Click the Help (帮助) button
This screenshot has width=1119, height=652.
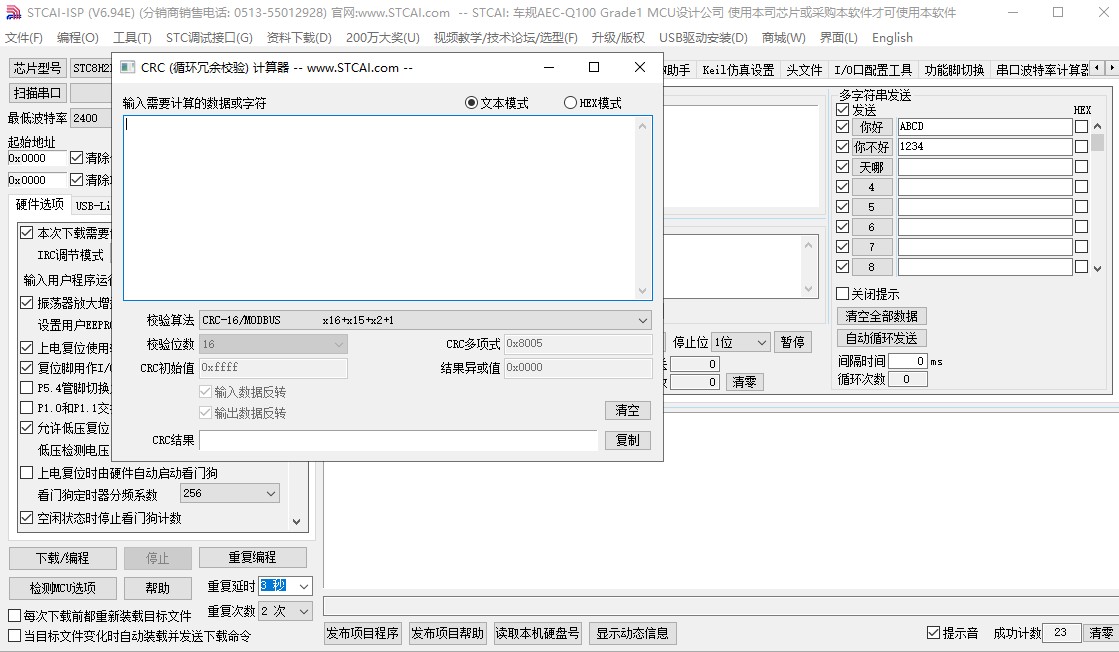coord(158,588)
